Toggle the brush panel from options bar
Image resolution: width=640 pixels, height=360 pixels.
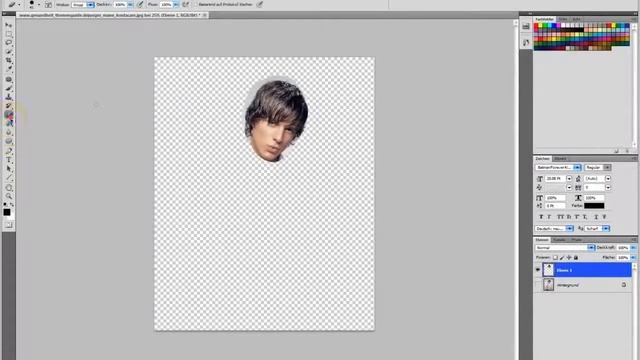tap(48, 4)
